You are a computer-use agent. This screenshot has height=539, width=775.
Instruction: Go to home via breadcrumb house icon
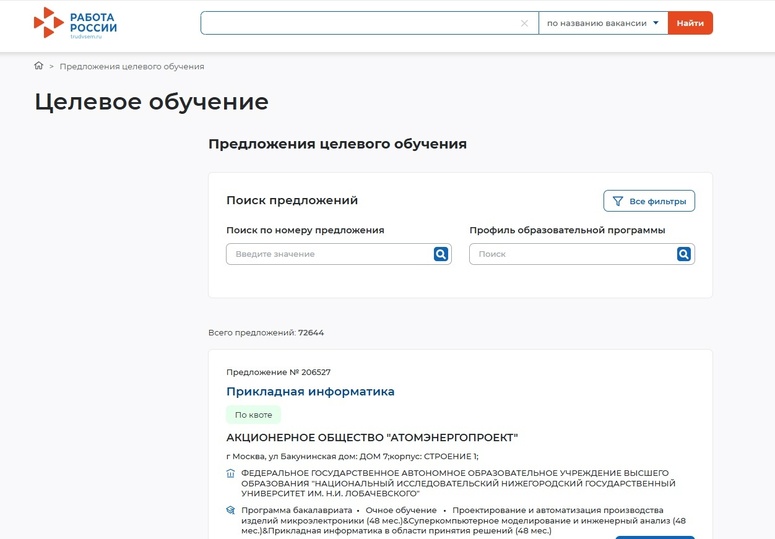39,66
